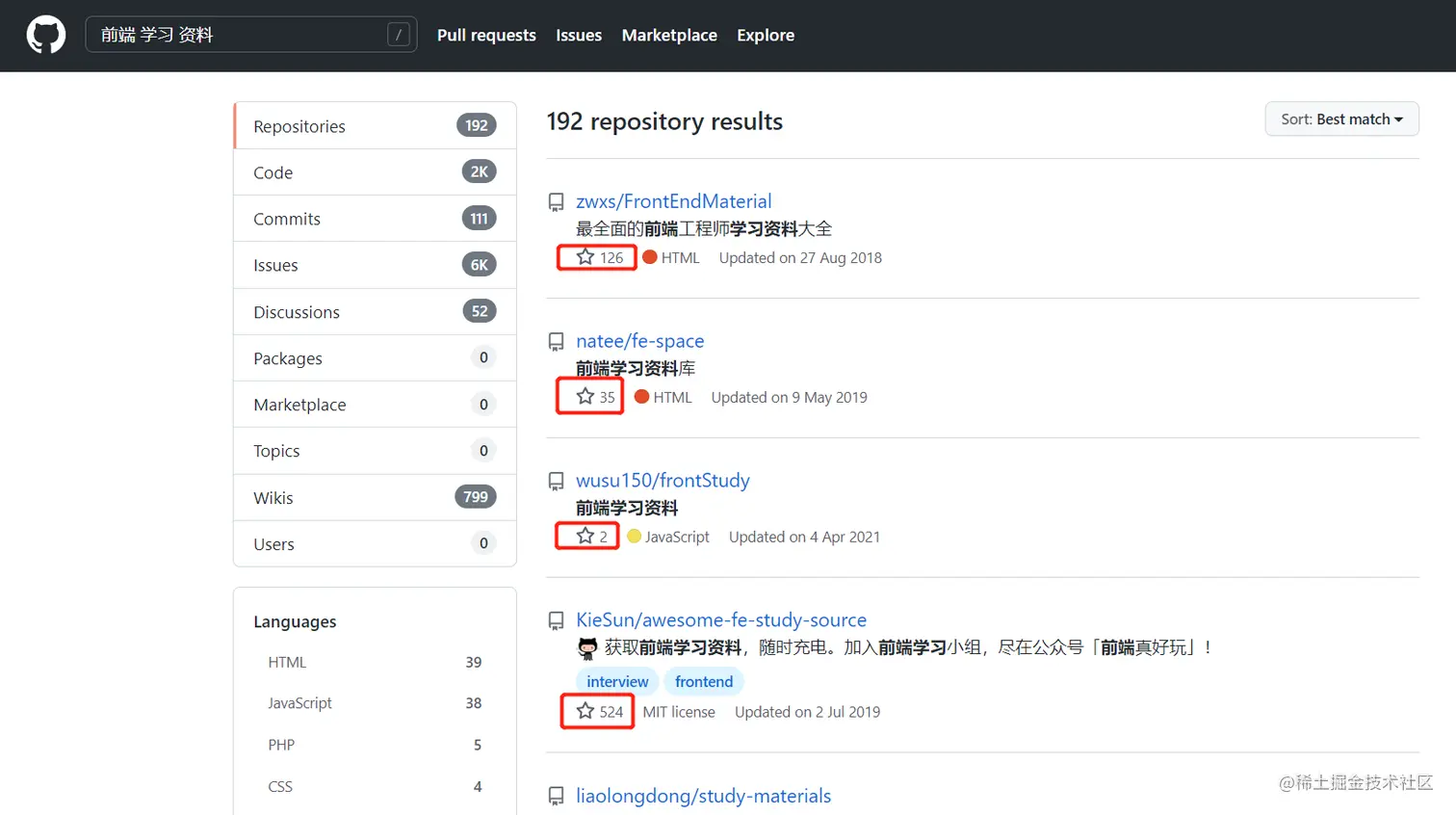Click the HTML language dot of natee/fe-space
This screenshot has height=815, width=1456.
[x=642, y=397]
